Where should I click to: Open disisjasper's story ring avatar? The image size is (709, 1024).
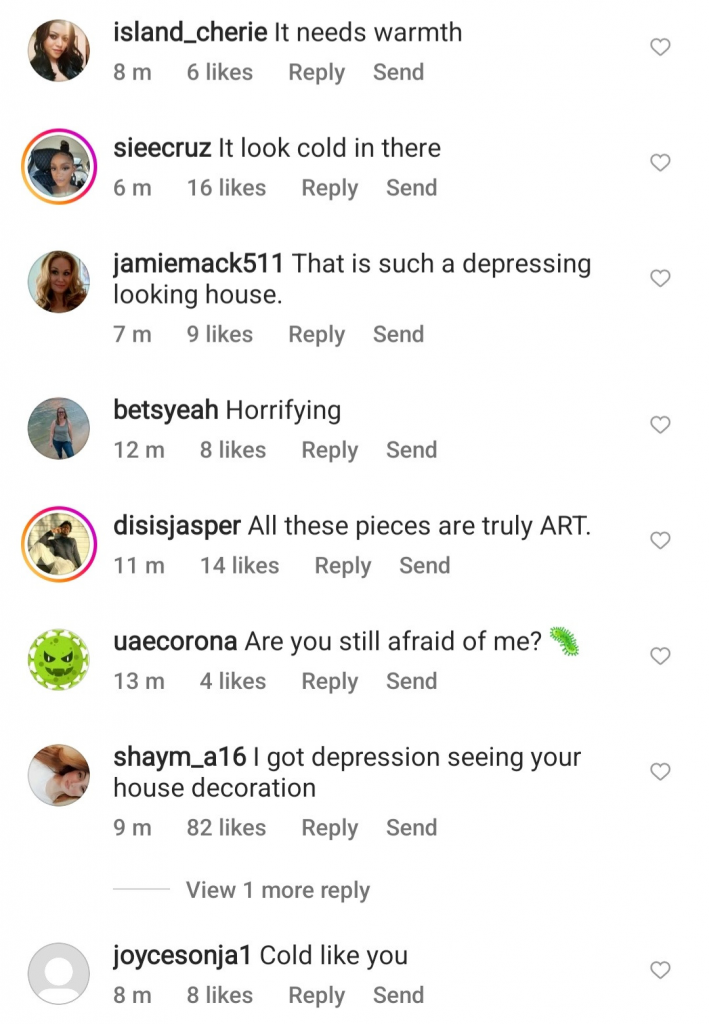tap(59, 543)
